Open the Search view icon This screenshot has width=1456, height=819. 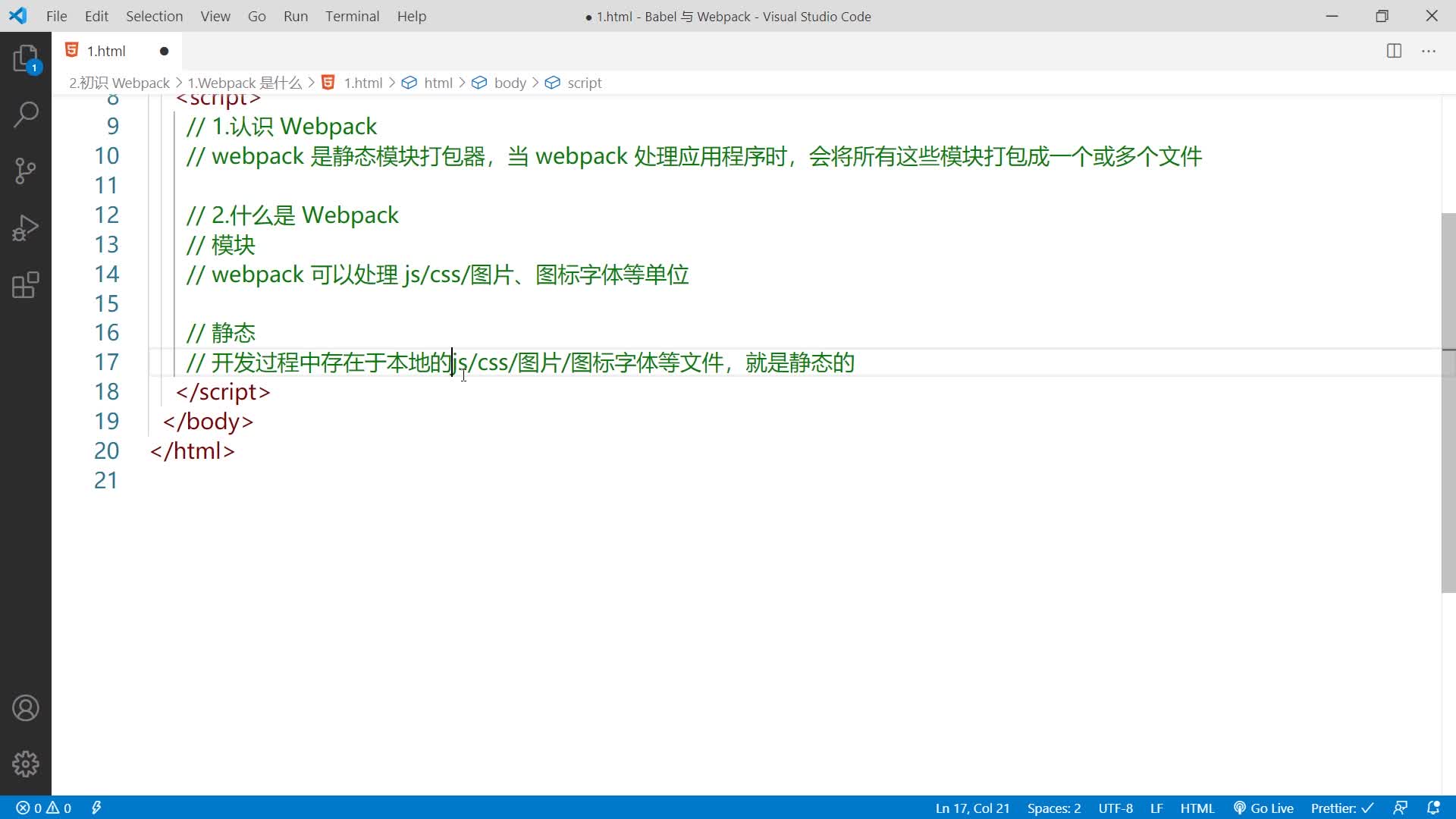[x=26, y=115]
